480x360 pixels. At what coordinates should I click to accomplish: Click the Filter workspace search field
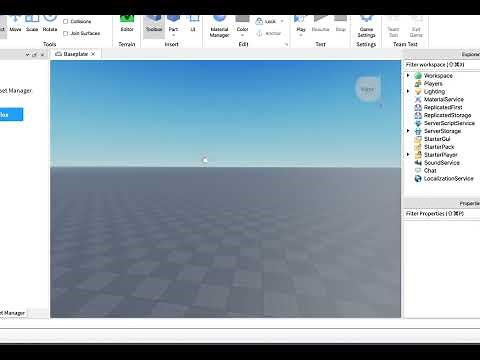pyautogui.click(x=442, y=65)
